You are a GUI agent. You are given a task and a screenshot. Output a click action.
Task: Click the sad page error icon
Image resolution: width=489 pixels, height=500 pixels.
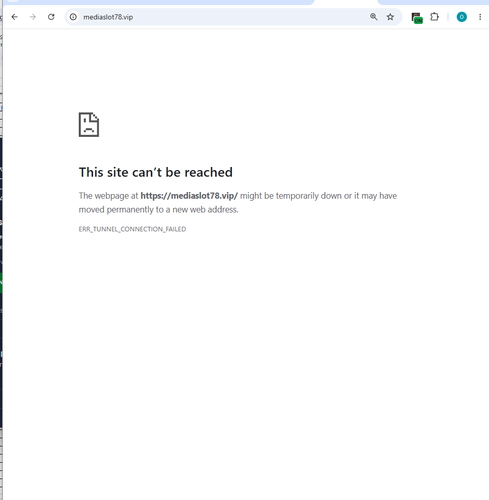[x=89, y=125]
